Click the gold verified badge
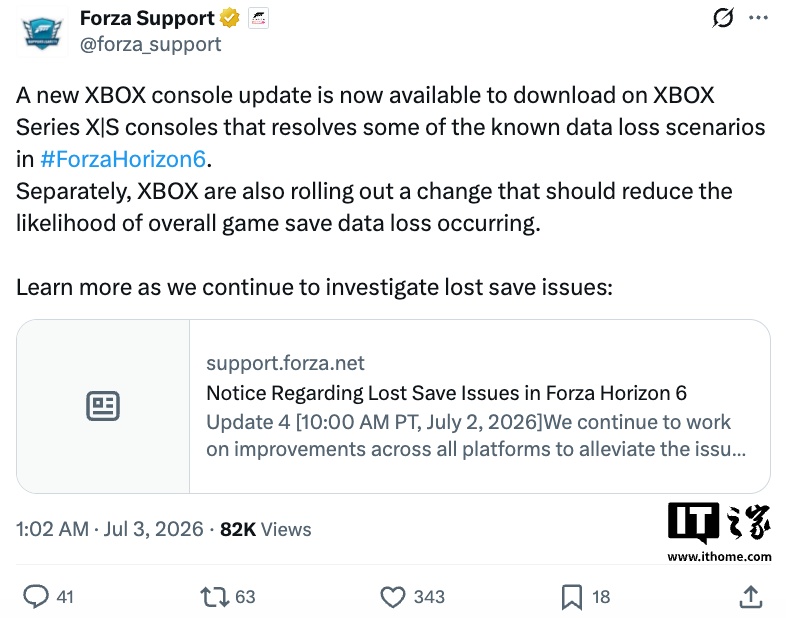This screenshot has height=618, width=786. click(230, 19)
